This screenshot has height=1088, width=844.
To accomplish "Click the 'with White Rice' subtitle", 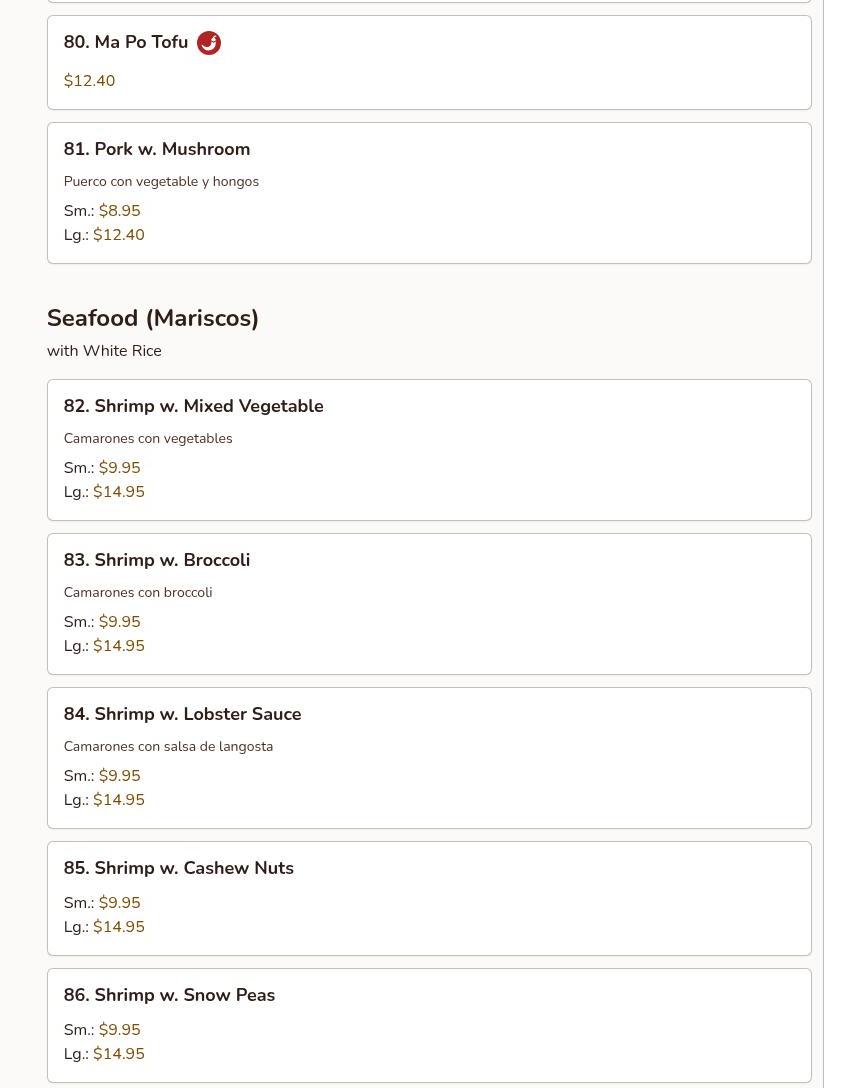I will pos(104,351).
